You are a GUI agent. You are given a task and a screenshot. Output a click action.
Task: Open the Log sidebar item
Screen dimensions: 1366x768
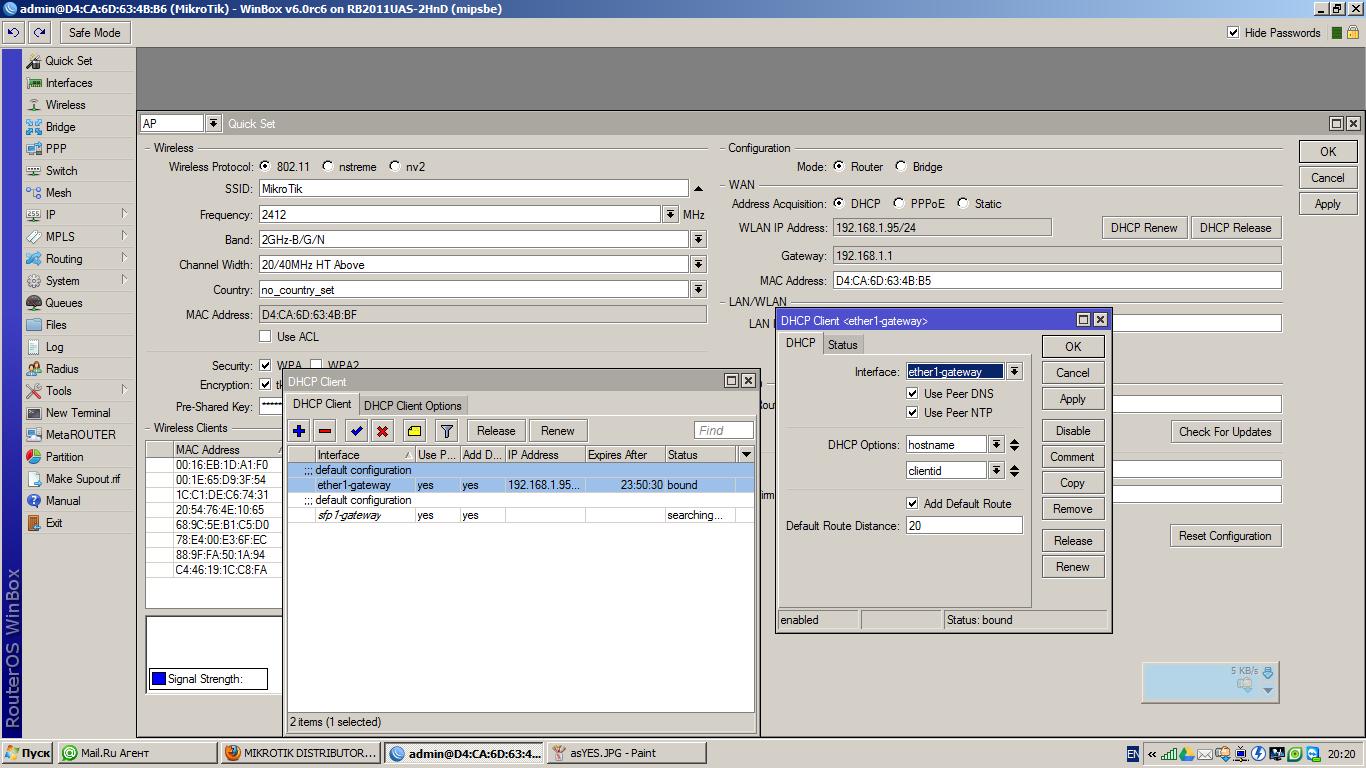coord(54,347)
